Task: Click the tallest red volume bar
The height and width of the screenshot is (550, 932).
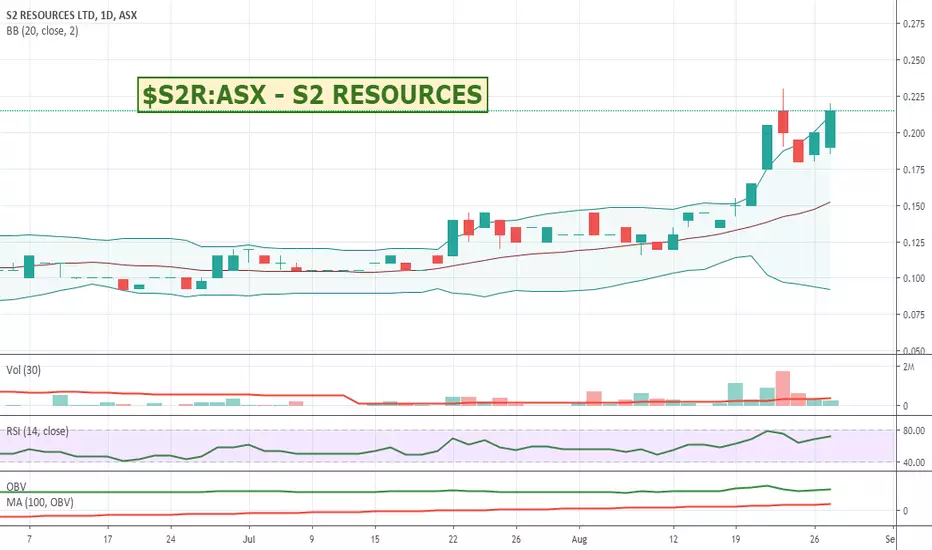Action: coord(783,388)
